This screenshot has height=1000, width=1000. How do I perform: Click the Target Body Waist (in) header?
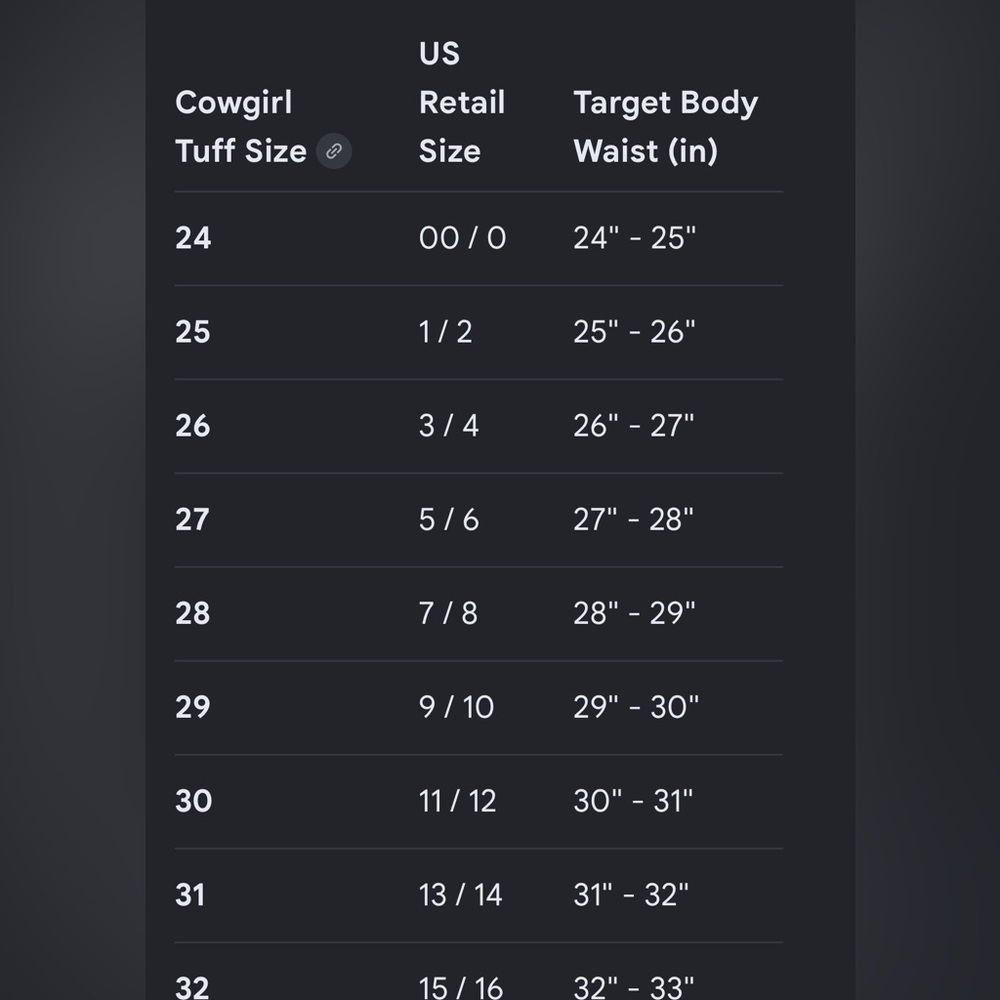(666, 127)
